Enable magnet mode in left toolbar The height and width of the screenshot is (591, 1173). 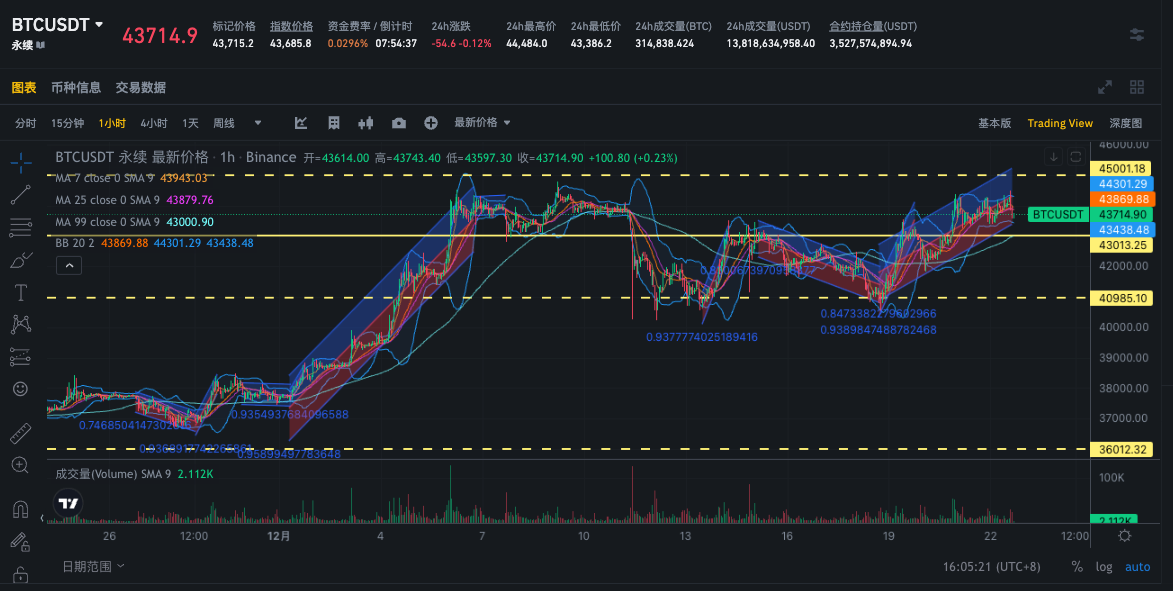[x=20, y=509]
